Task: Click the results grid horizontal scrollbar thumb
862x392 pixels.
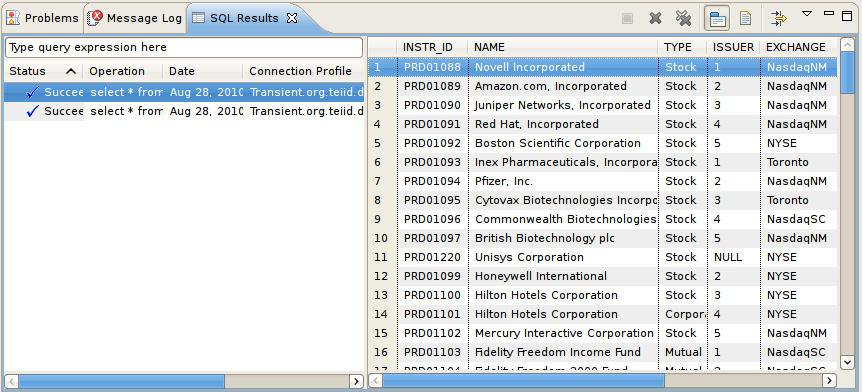Action: 523,380
